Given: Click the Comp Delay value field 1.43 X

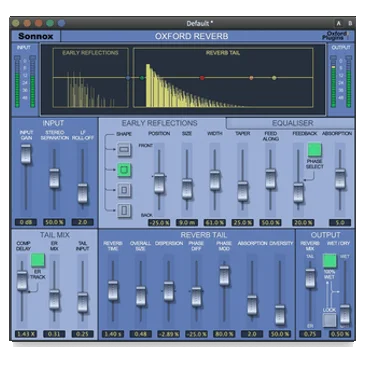Looking at the screenshot, I should tap(26, 334).
